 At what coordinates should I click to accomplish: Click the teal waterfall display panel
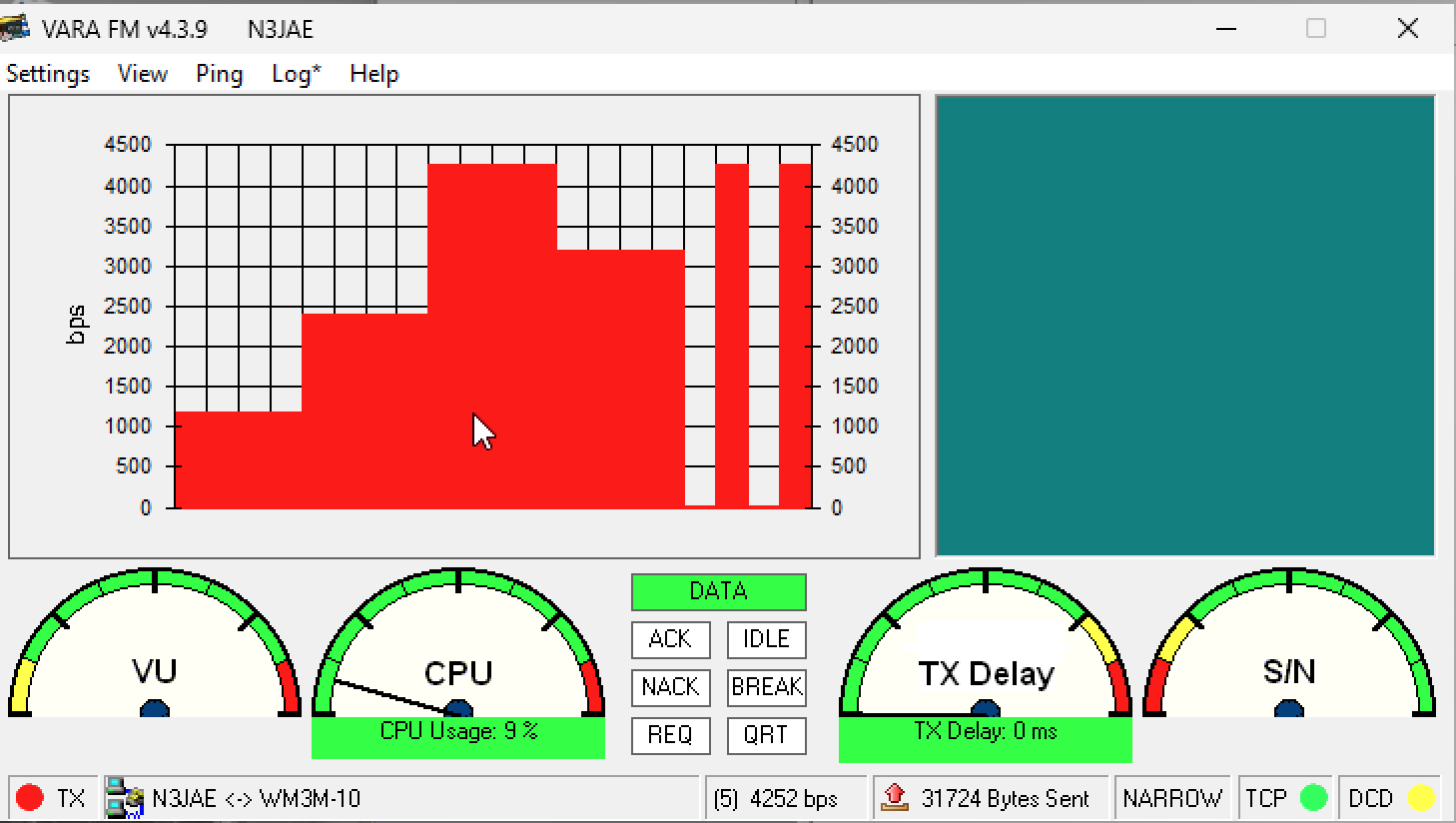coord(1184,326)
